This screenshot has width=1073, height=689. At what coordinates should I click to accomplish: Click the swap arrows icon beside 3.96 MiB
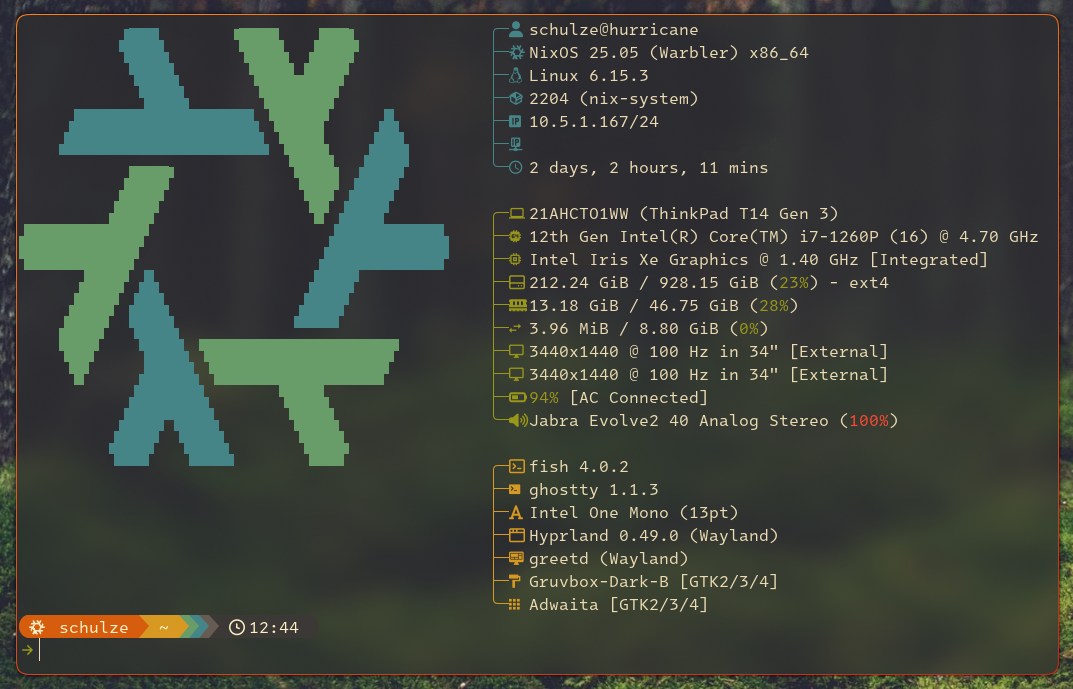513,328
